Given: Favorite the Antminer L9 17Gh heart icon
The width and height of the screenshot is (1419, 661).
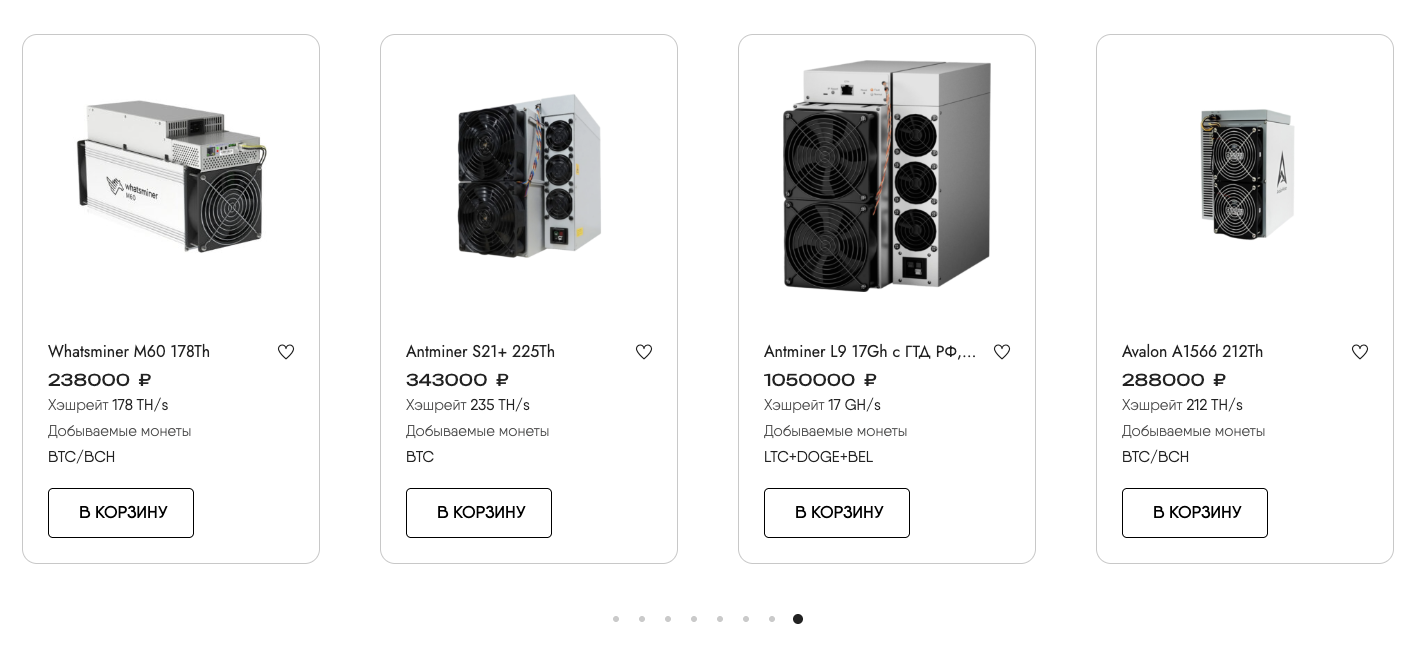Looking at the screenshot, I should pyautogui.click(x=1002, y=352).
